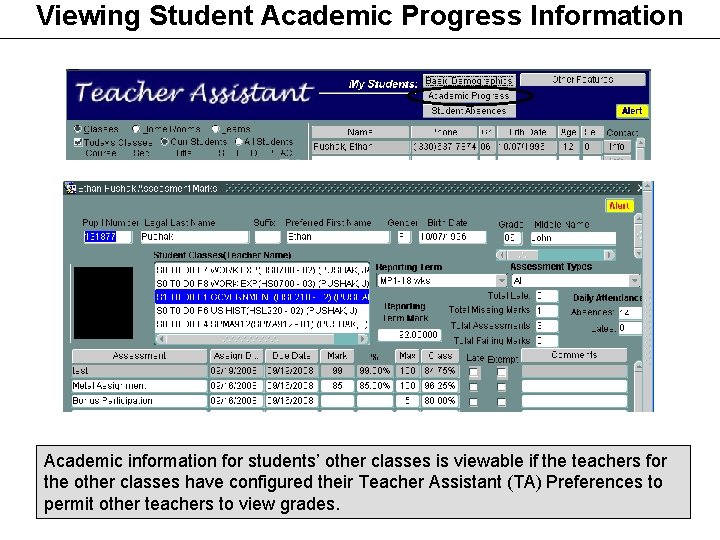Click the horizontal scrollbar right arrow under Middle Name

tap(609, 255)
